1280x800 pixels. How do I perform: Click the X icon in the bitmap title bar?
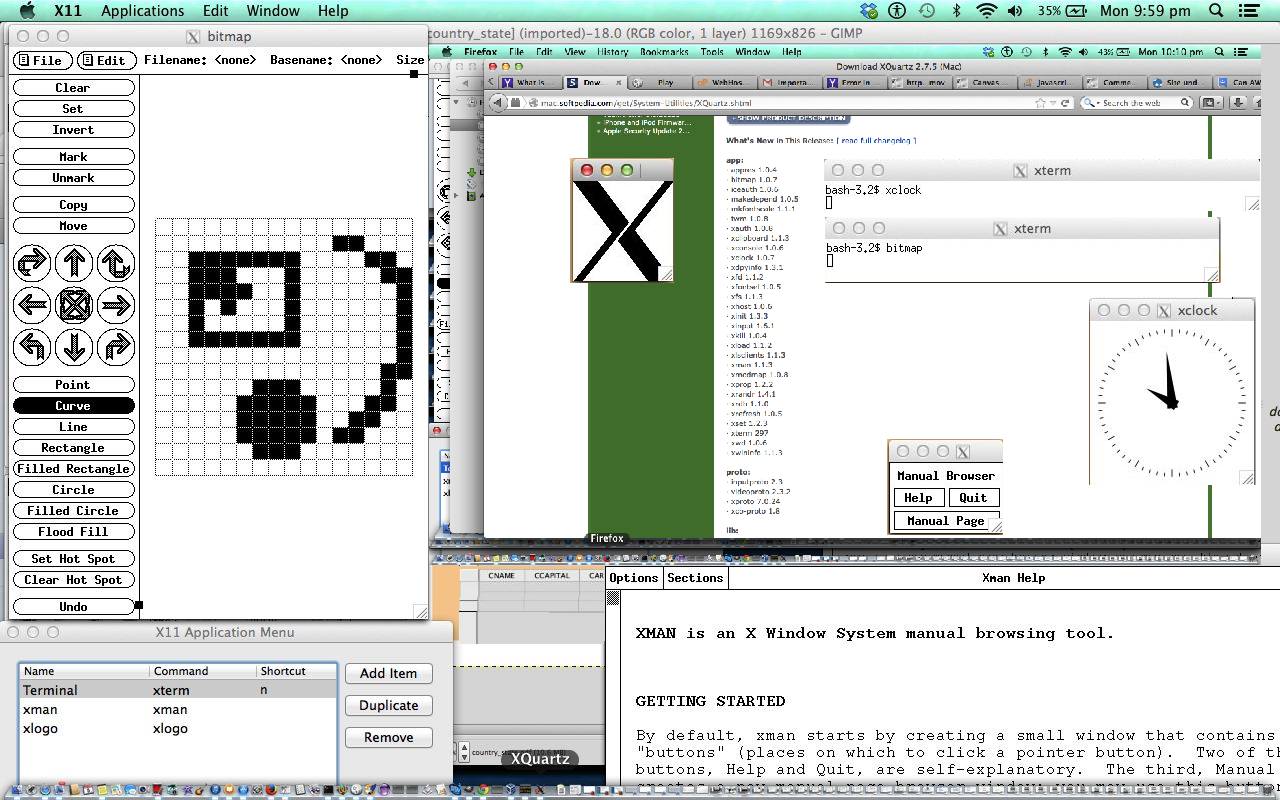pyautogui.click(x=193, y=36)
